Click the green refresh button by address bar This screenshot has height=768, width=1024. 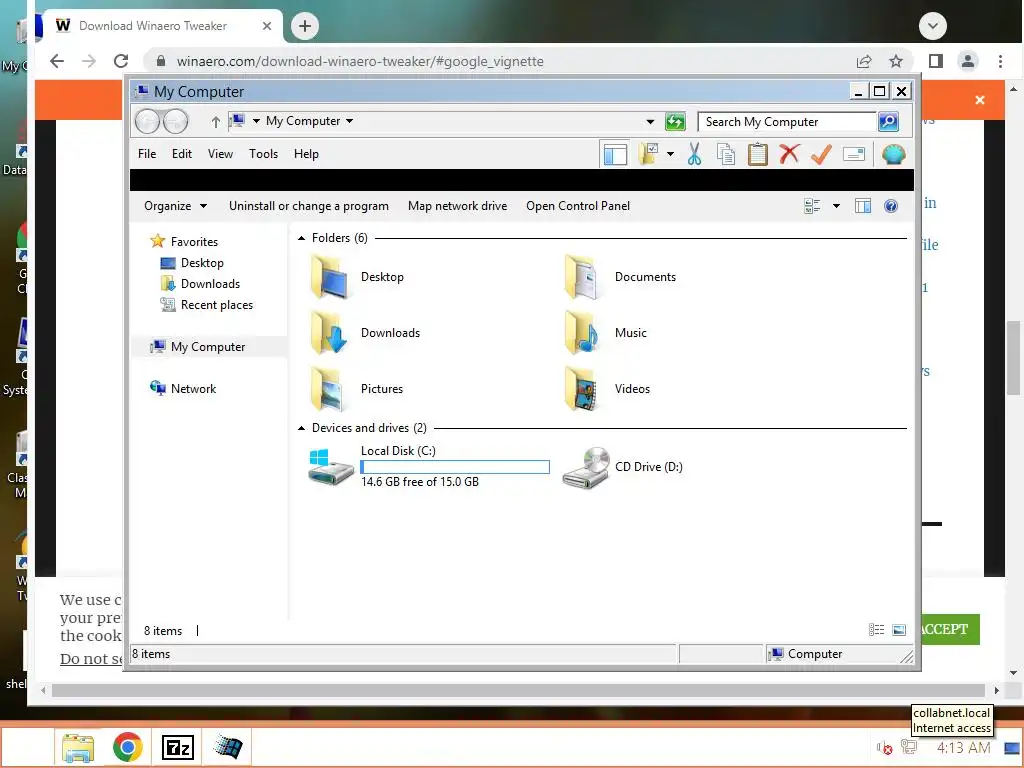coord(675,121)
